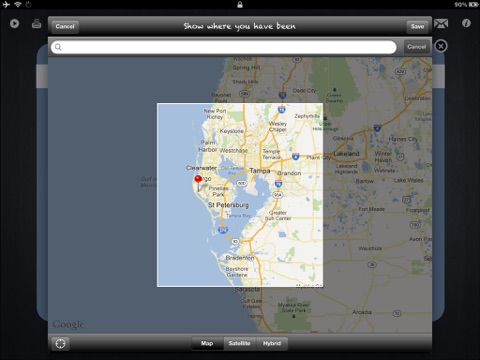This screenshot has width=480, height=360.
Task: Click the Keystone map label
Action: (x=231, y=131)
